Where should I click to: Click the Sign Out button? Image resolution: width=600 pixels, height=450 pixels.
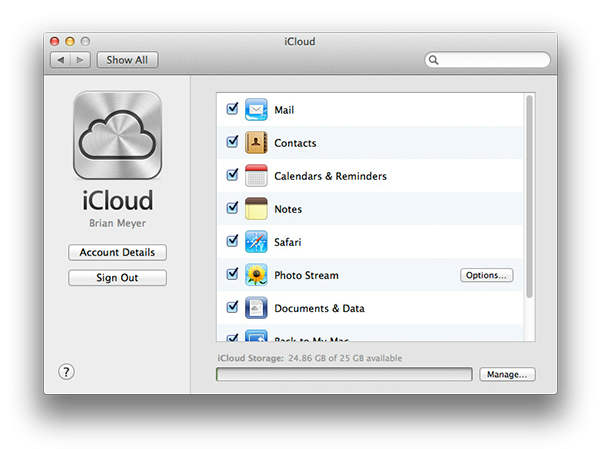117,278
